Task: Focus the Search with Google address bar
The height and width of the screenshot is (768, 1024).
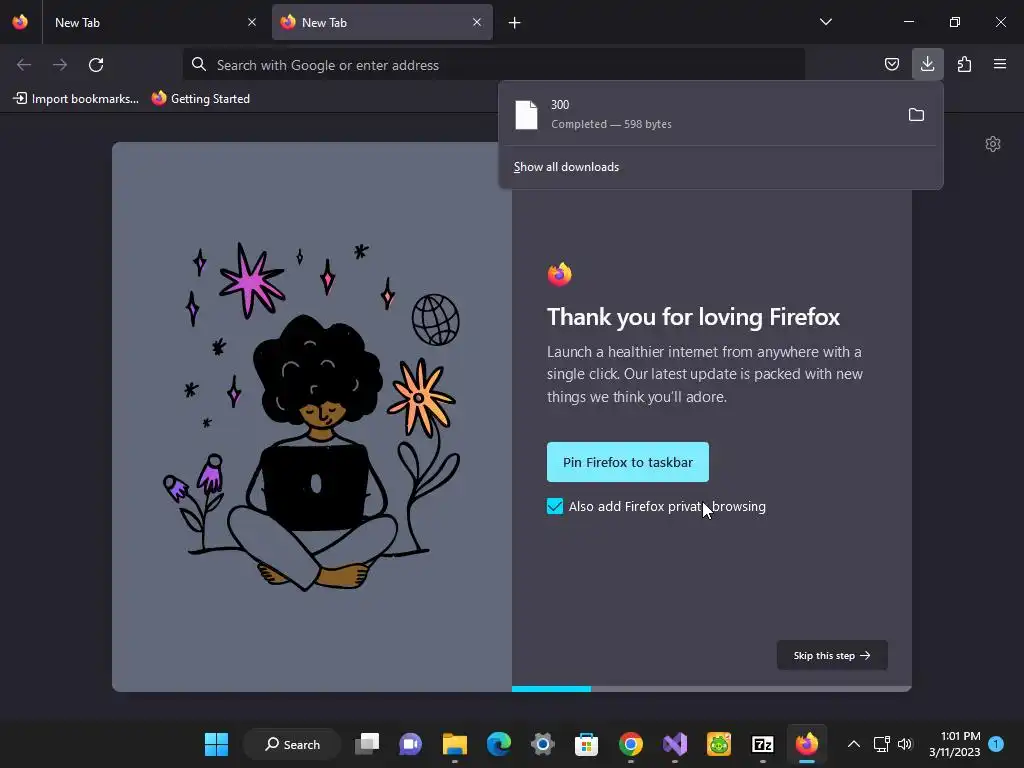Action: 494,65
